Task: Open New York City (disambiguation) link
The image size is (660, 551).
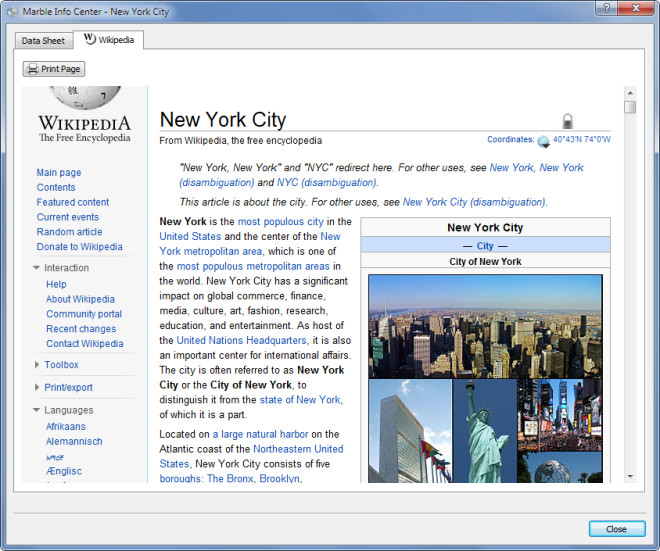Action: point(474,202)
